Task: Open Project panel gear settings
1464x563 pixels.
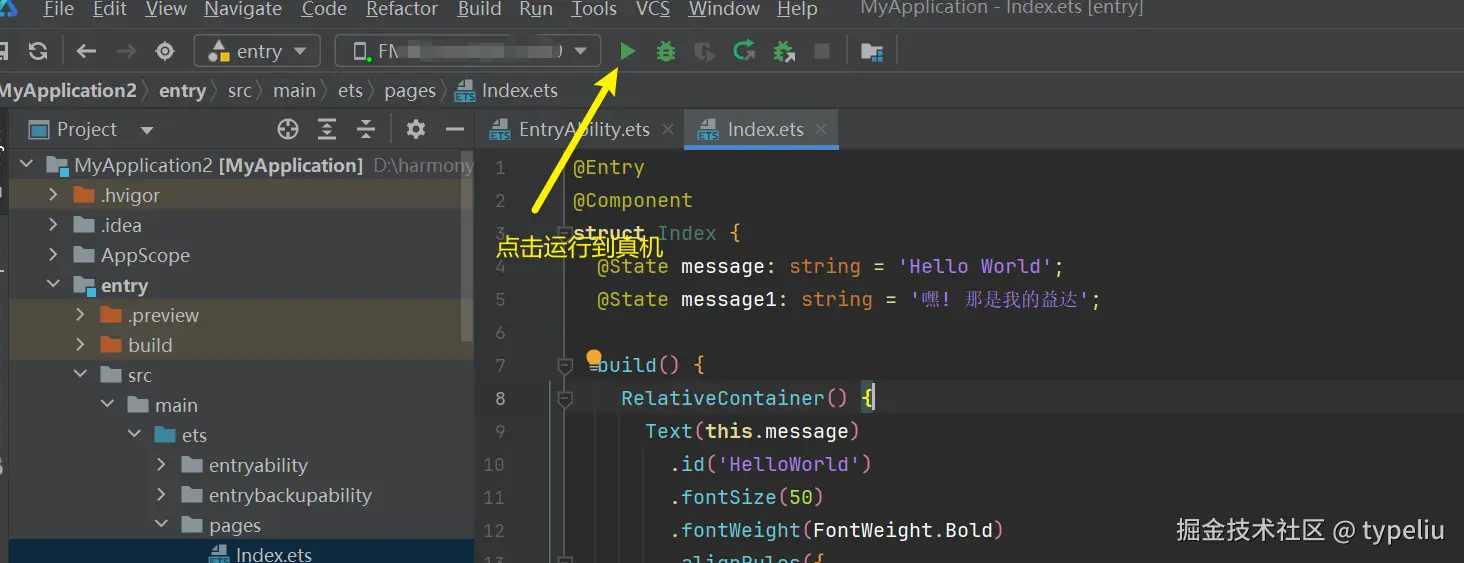Action: [x=416, y=129]
